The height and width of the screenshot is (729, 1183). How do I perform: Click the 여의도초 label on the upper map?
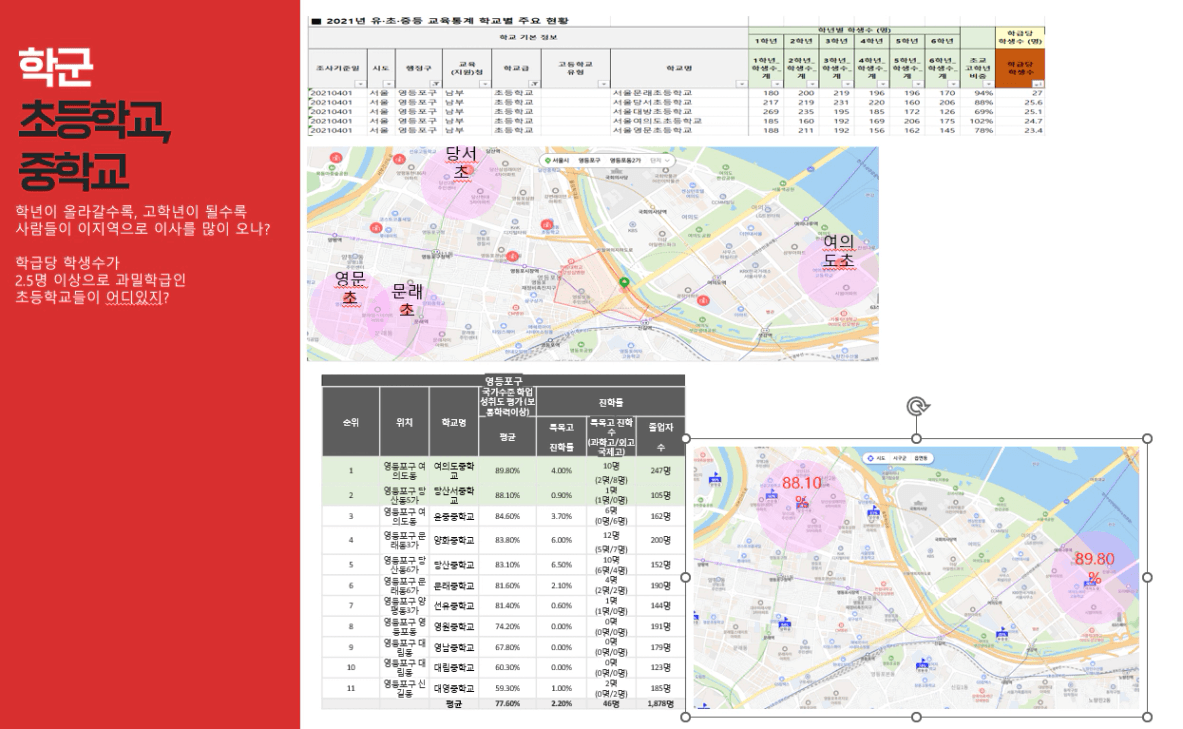coord(838,251)
